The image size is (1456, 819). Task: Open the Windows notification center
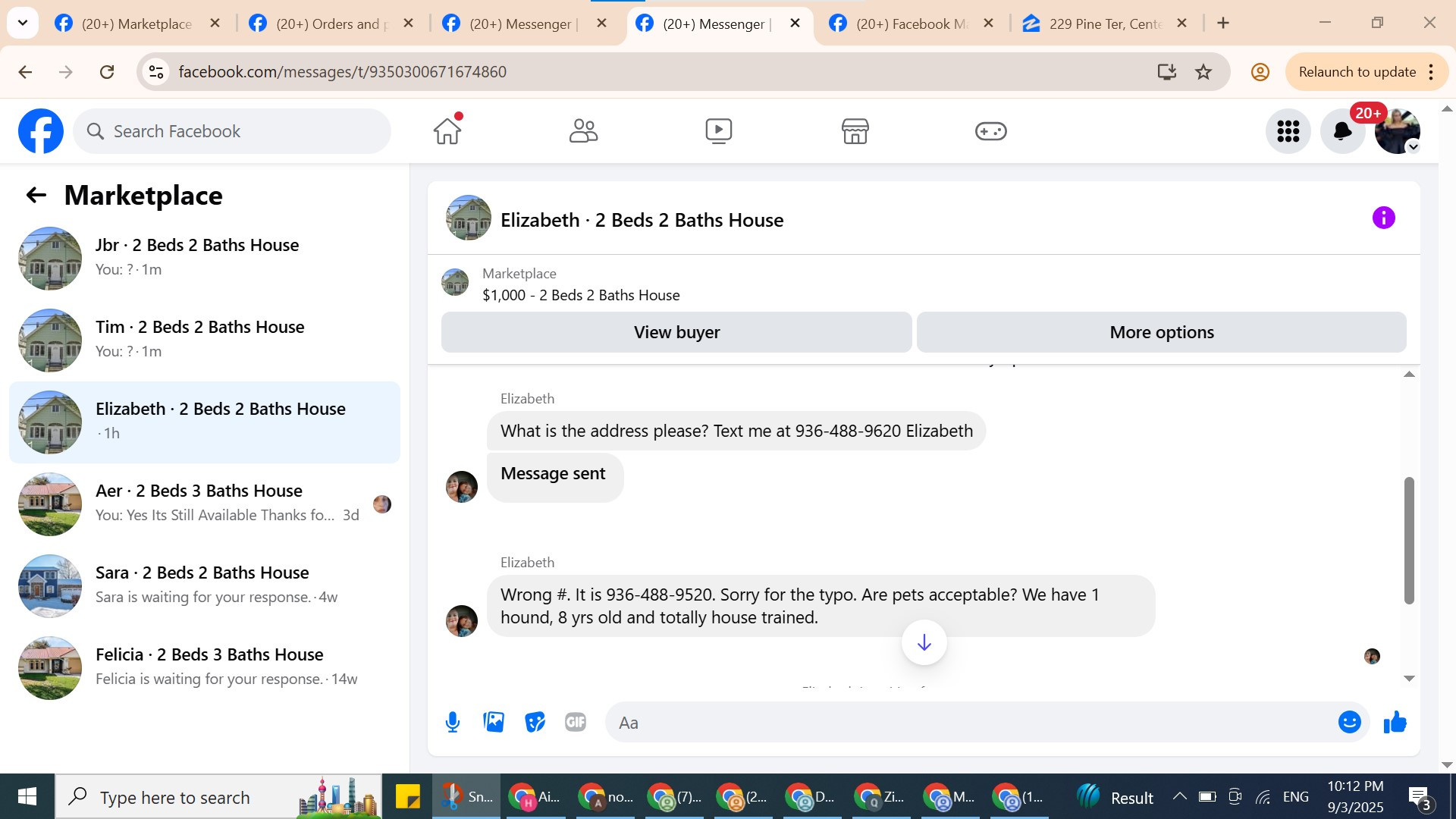click(1419, 798)
